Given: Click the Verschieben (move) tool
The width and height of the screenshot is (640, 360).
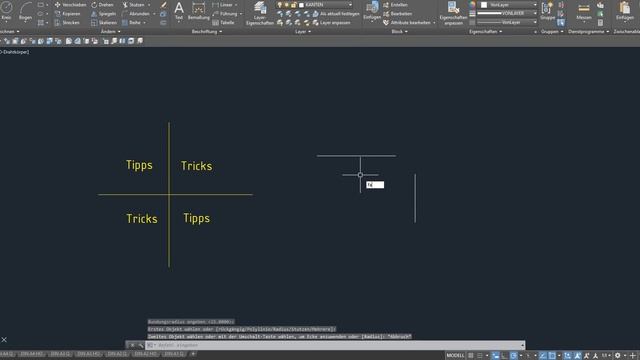Looking at the screenshot, I should 70,5.
